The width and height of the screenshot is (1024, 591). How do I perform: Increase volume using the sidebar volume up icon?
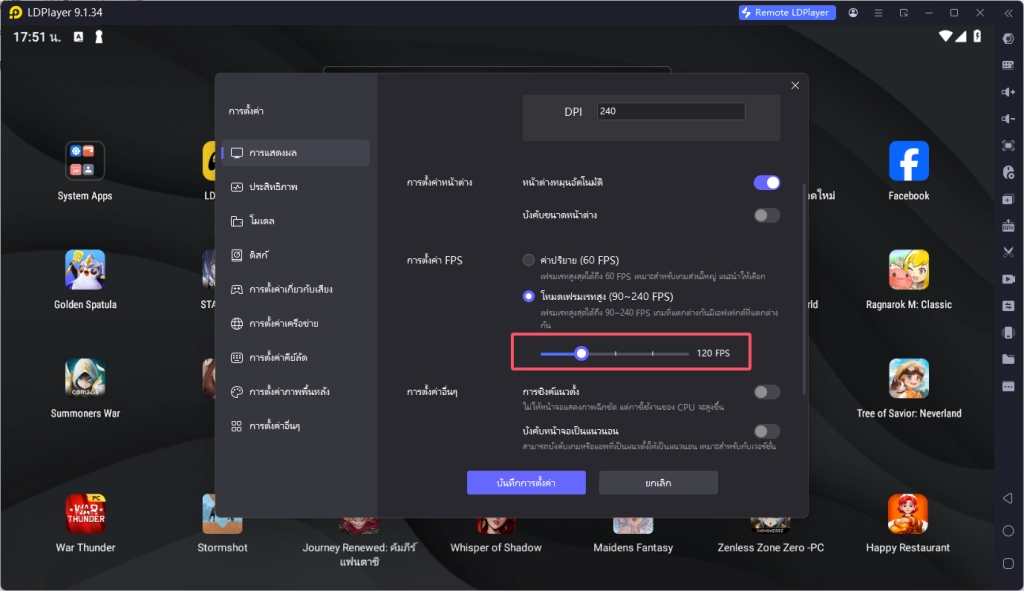tap(1011, 91)
